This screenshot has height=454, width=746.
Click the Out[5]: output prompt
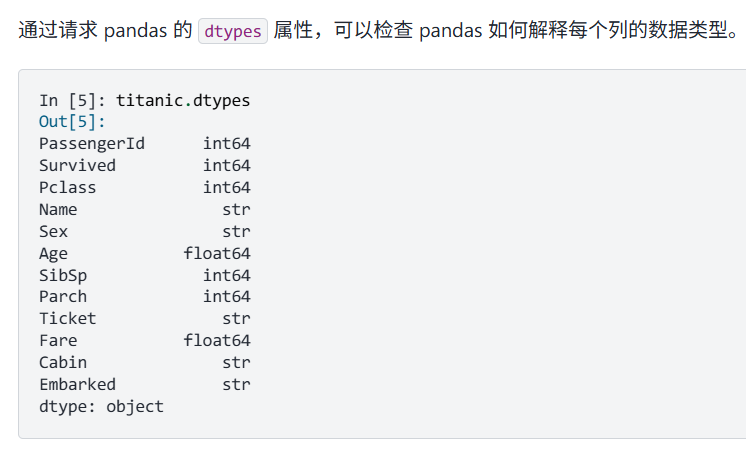coord(72,122)
